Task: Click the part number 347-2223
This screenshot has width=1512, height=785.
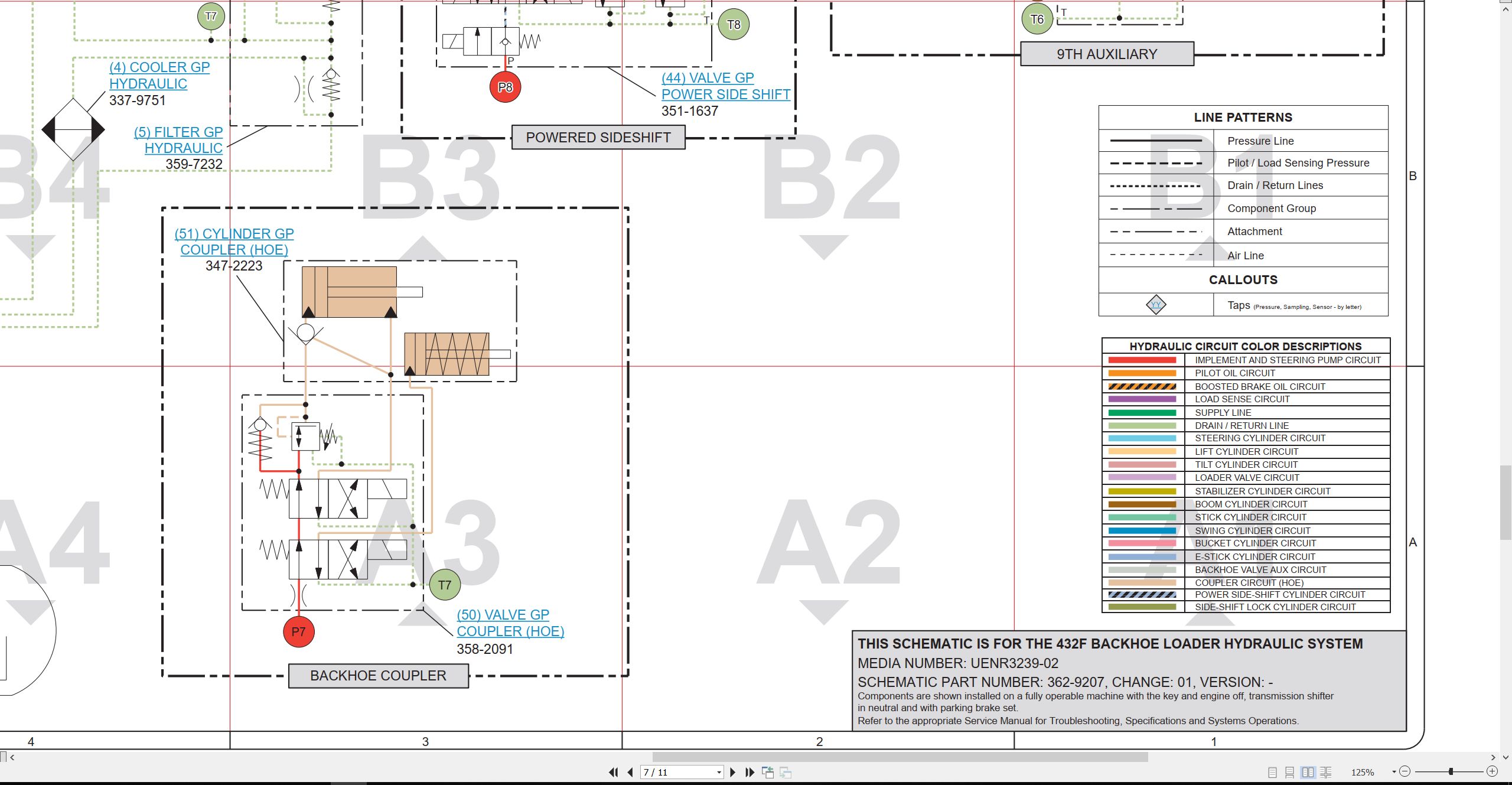Action: (x=234, y=266)
